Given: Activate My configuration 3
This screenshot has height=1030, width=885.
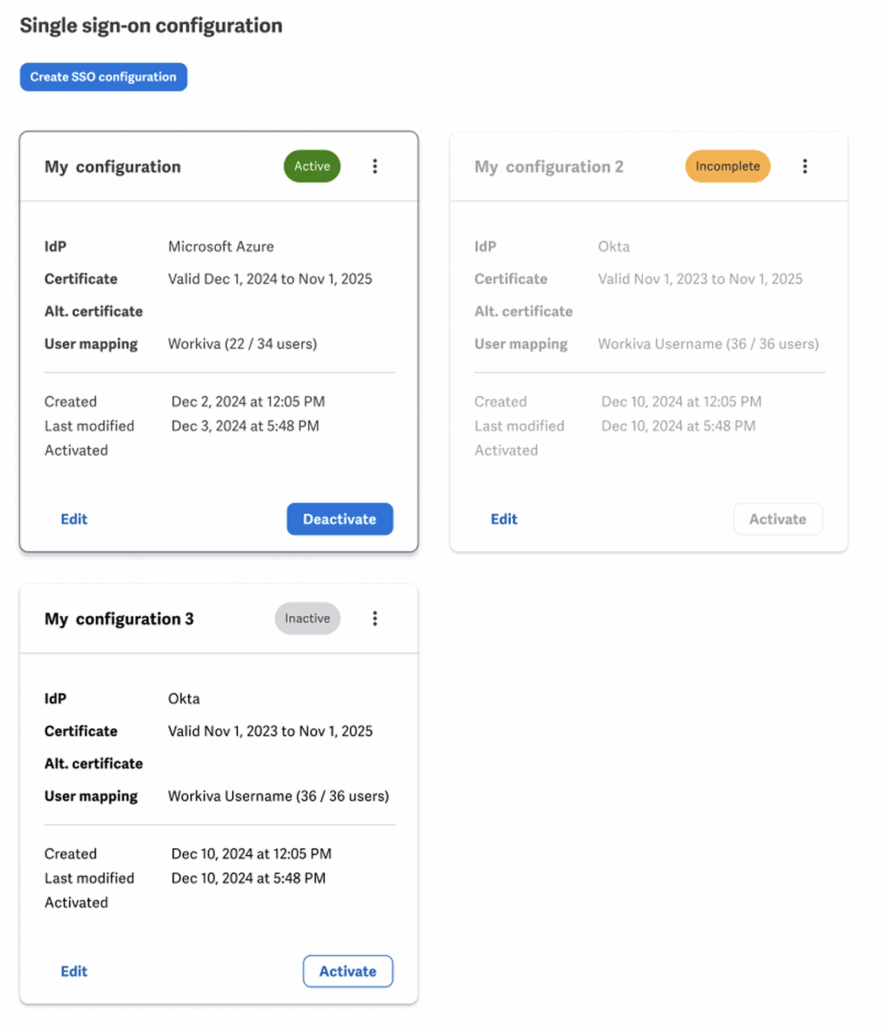Looking at the screenshot, I should point(348,971).
